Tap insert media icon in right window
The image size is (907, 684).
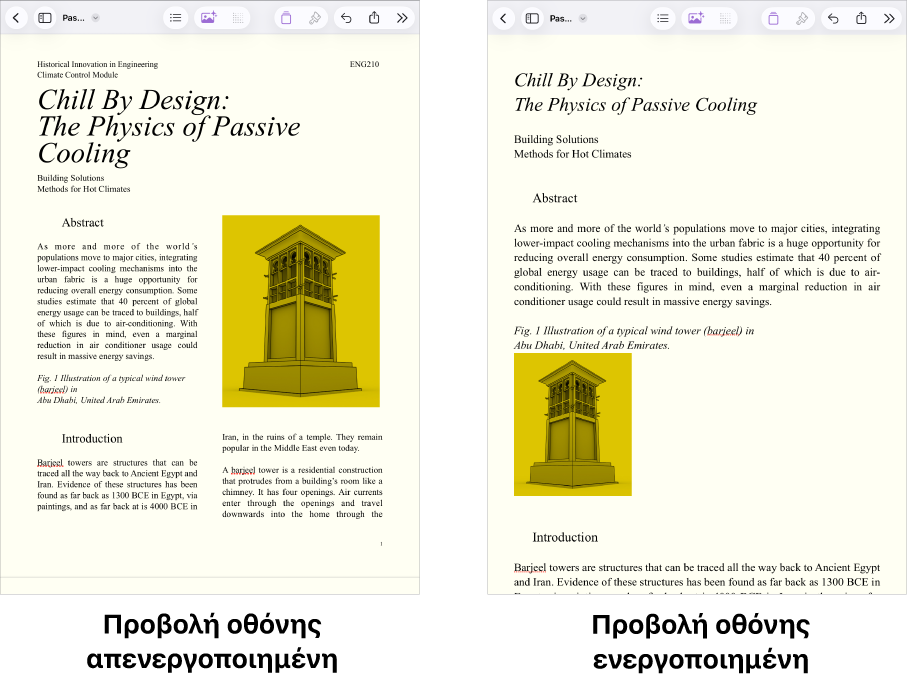pyautogui.click(x=695, y=18)
